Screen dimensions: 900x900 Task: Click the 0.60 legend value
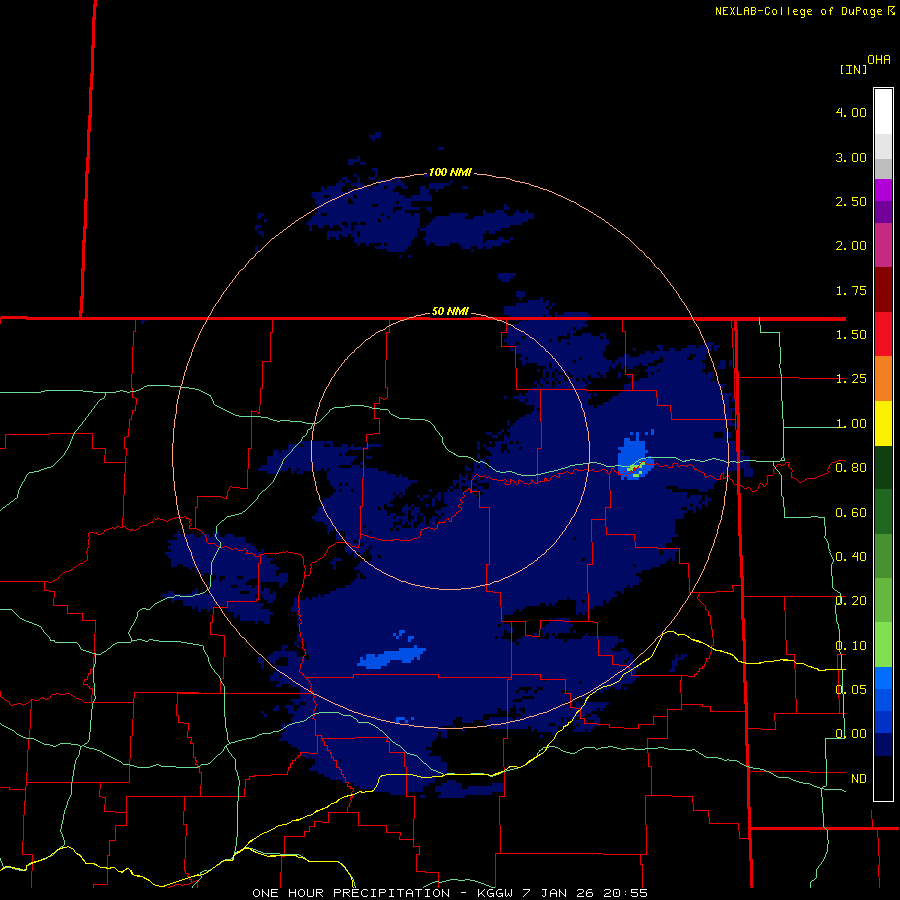[851, 513]
